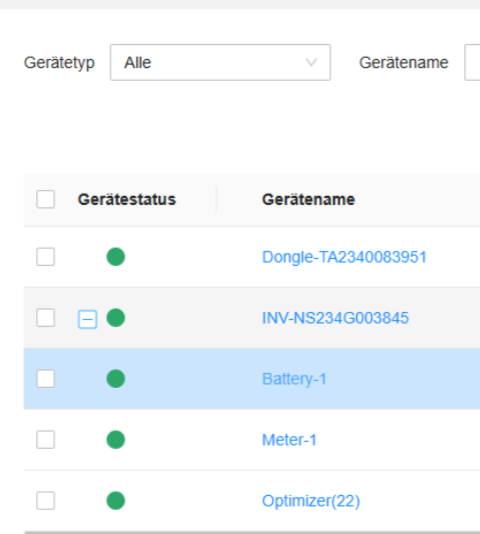Click the green status dot for Dongle-TA2340083951
Viewport: 480px width, 534px height.
coord(116,257)
